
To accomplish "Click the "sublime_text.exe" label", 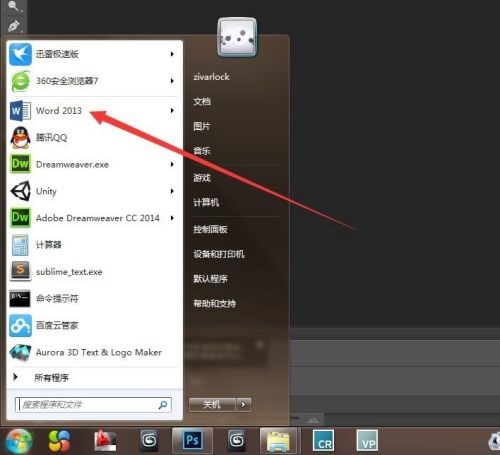I will 69,272.
